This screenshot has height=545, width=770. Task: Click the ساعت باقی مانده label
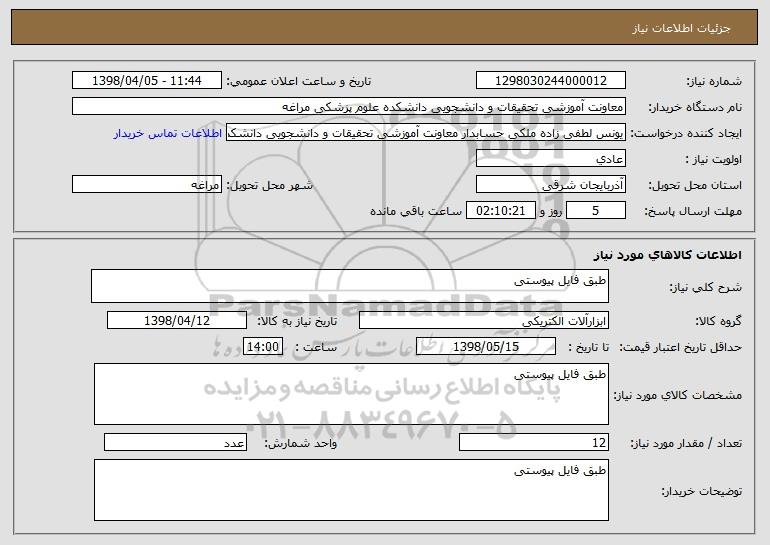(415, 211)
